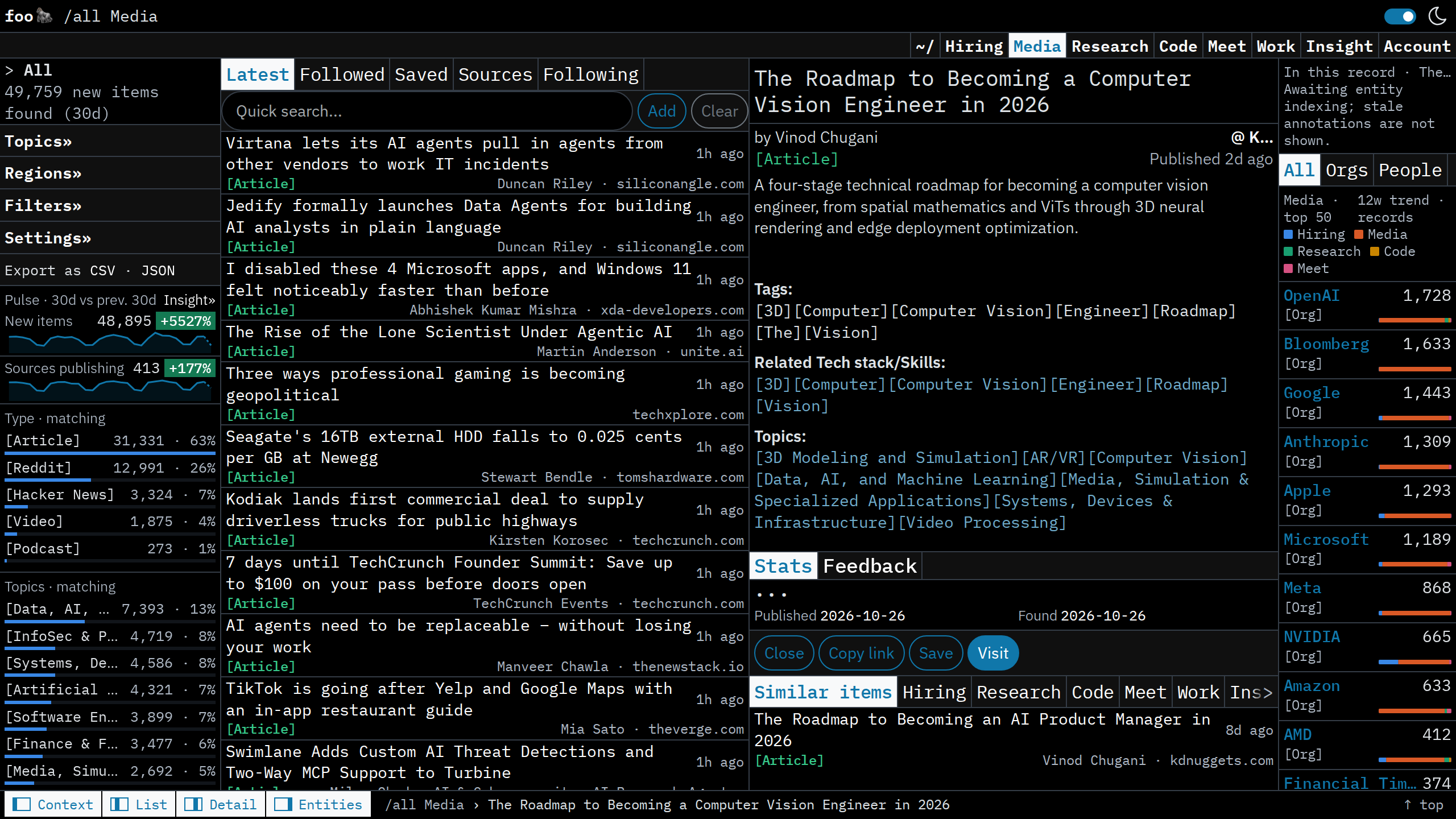The image size is (1456, 819).
Task: Jump to top using the arrow link
Action: tap(1423, 804)
